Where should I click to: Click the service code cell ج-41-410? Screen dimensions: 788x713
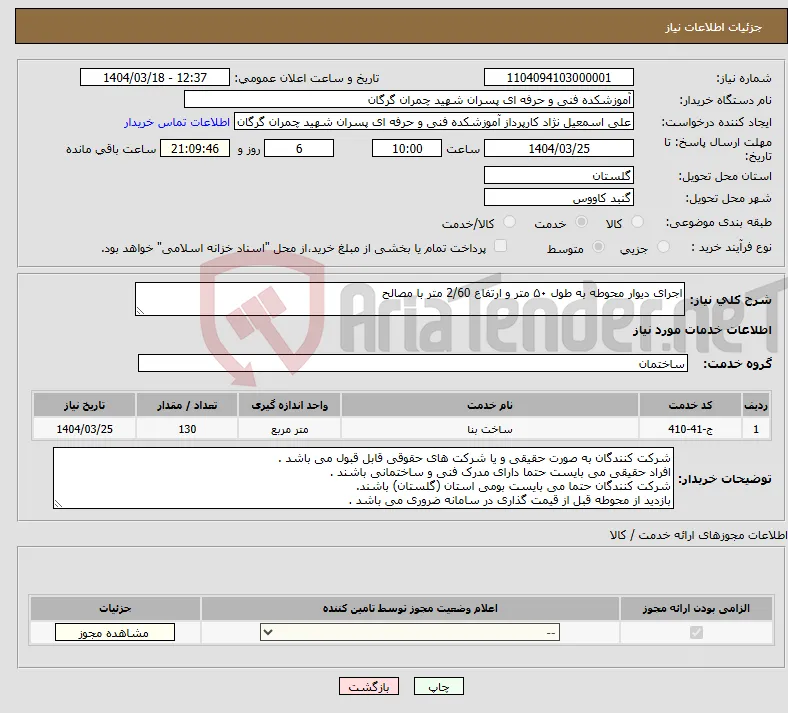point(691,429)
